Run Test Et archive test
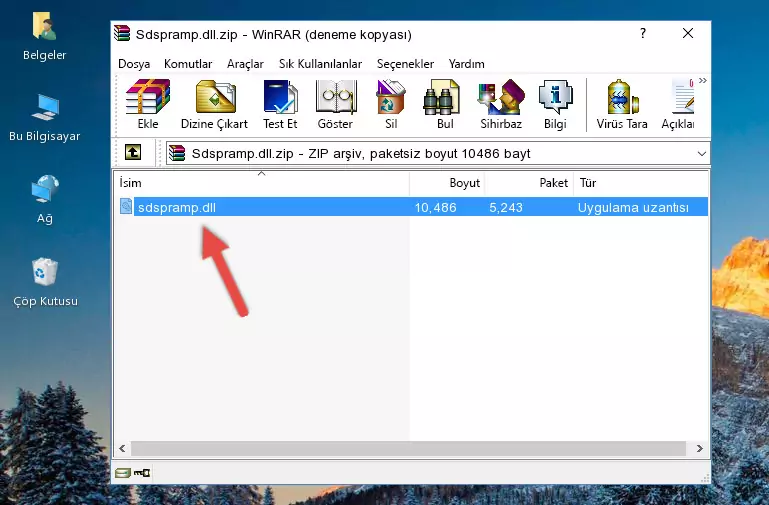The width and height of the screenshot is (769, 505). click(280, 104)
